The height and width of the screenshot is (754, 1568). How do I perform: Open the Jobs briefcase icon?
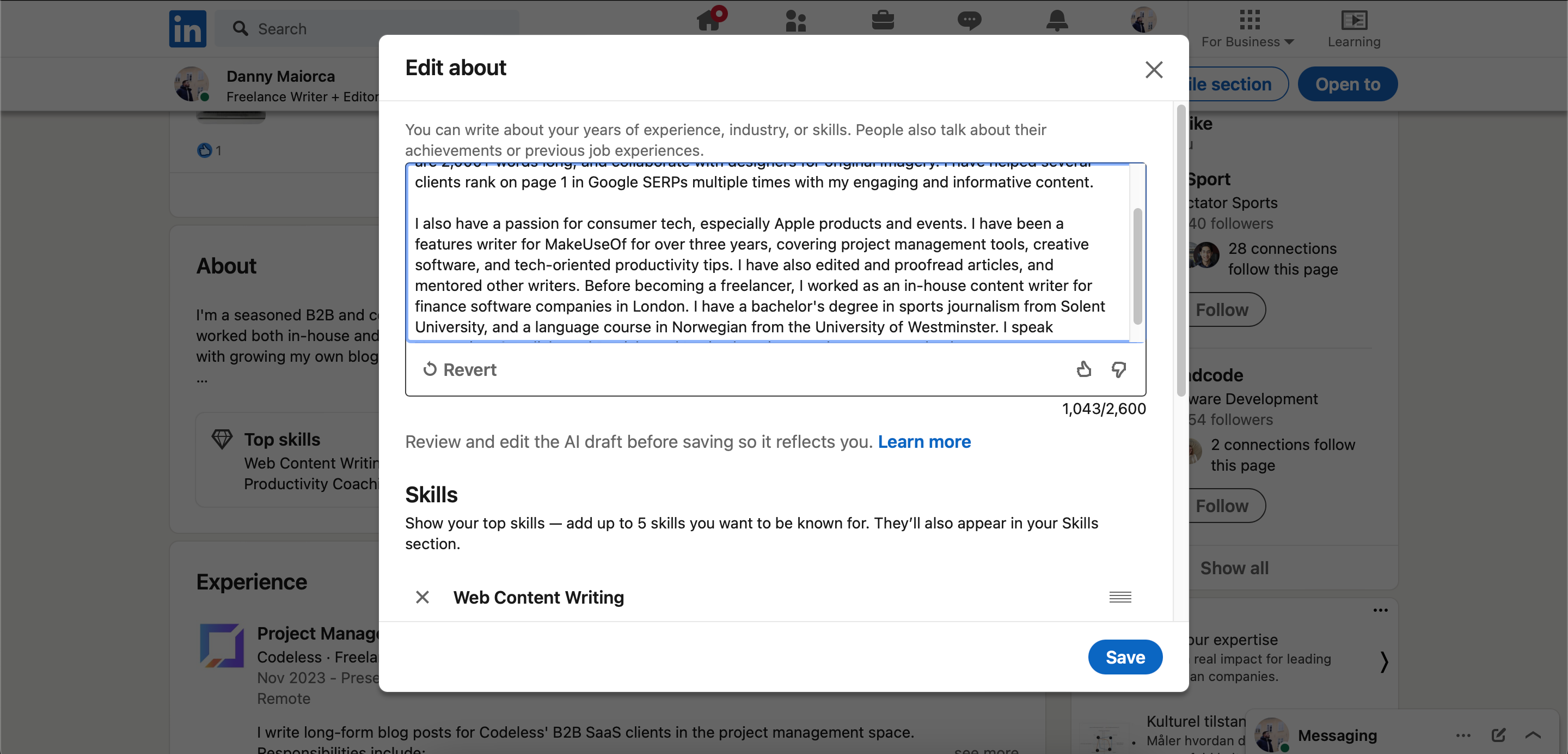(x=884, y=20)
